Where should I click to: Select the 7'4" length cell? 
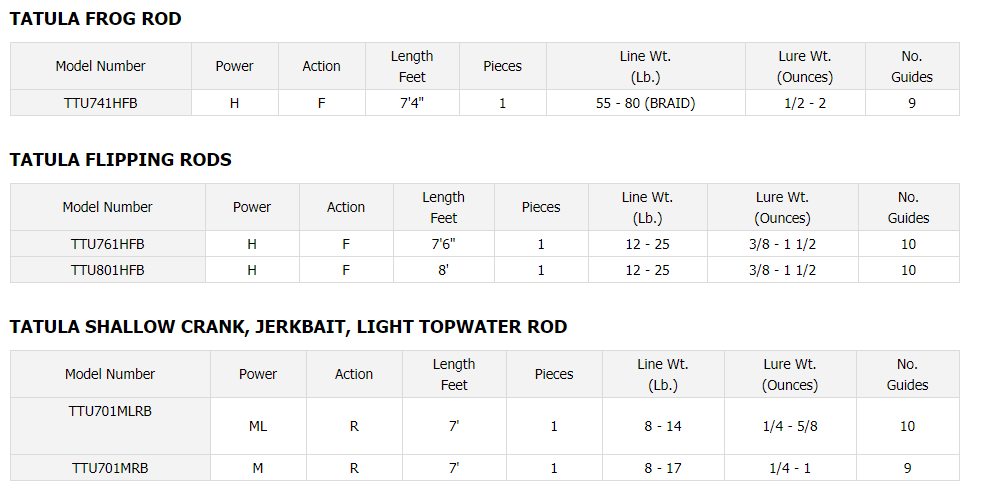(412, 102)
